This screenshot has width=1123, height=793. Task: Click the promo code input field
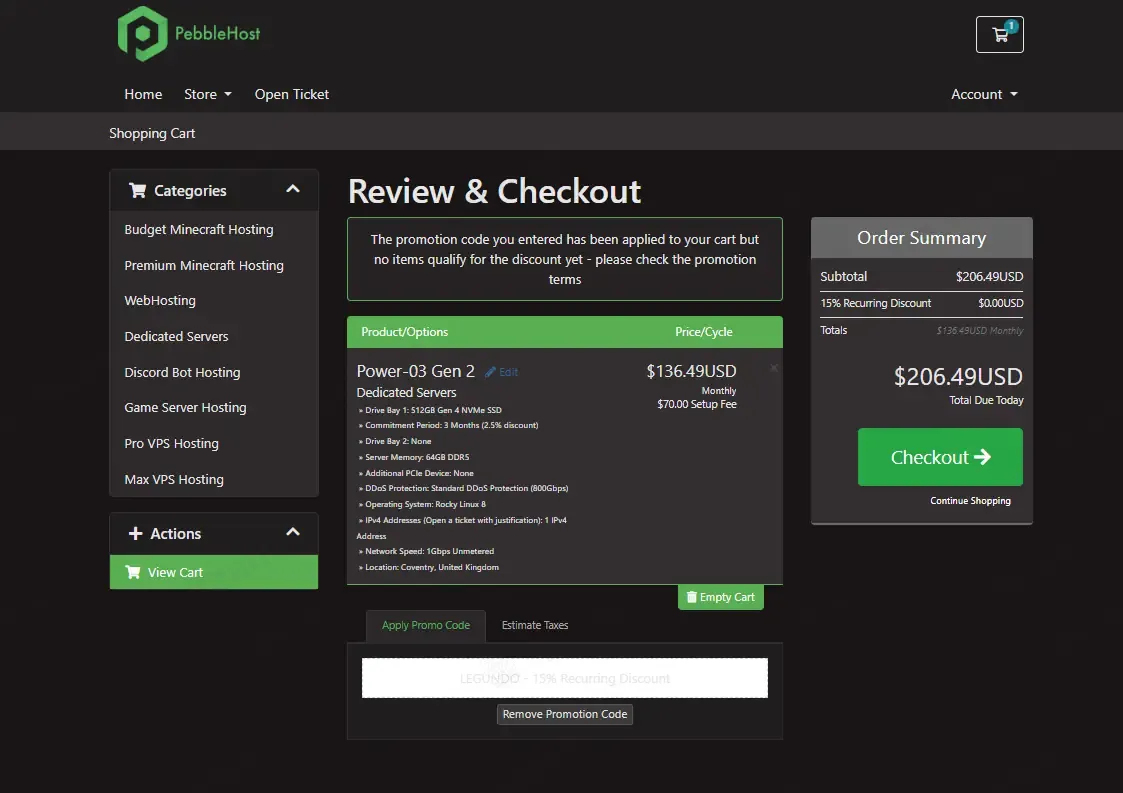(564, 678)
